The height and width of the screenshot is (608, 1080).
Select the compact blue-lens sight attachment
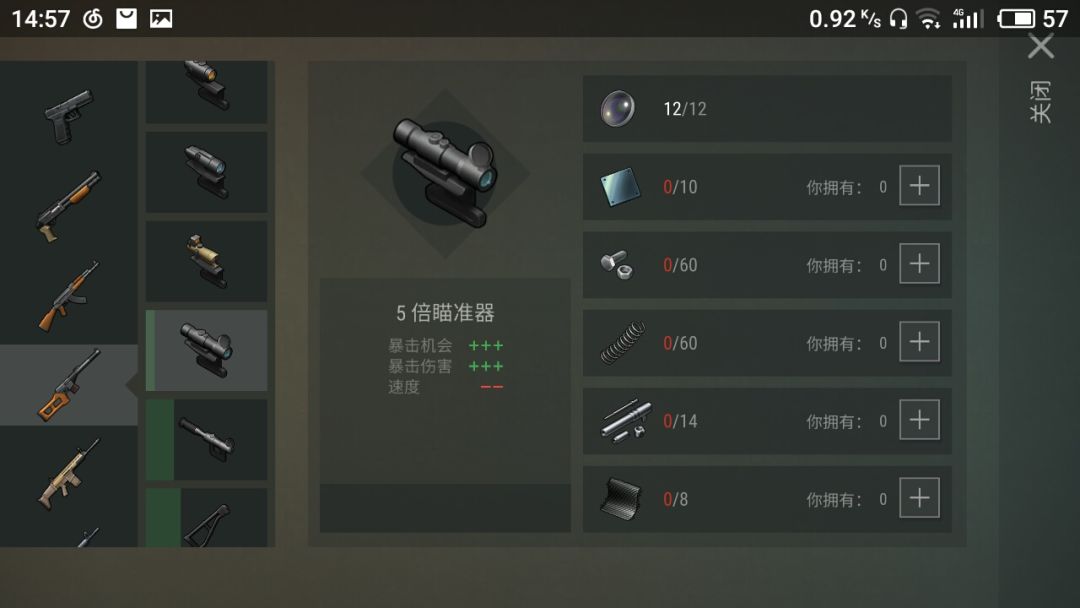207,172
